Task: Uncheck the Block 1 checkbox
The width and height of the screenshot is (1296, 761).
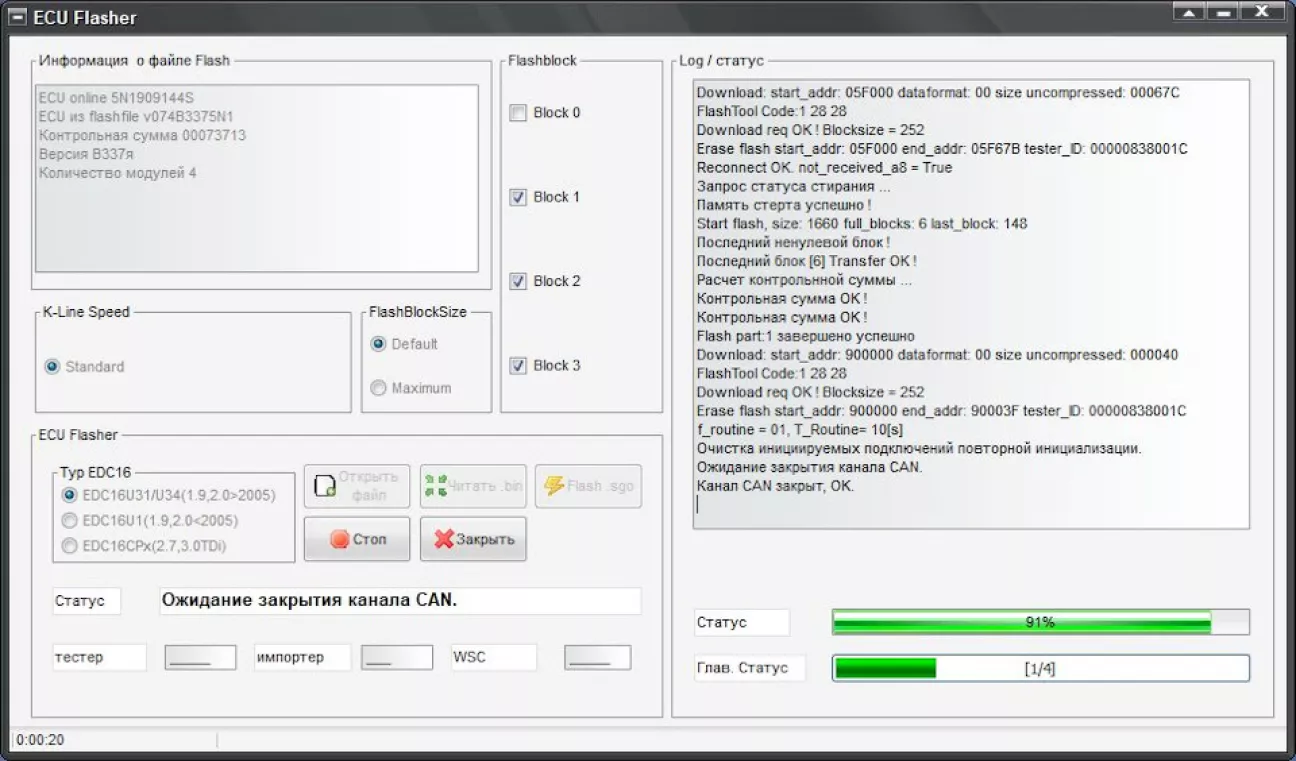Action: click(518, 197)
